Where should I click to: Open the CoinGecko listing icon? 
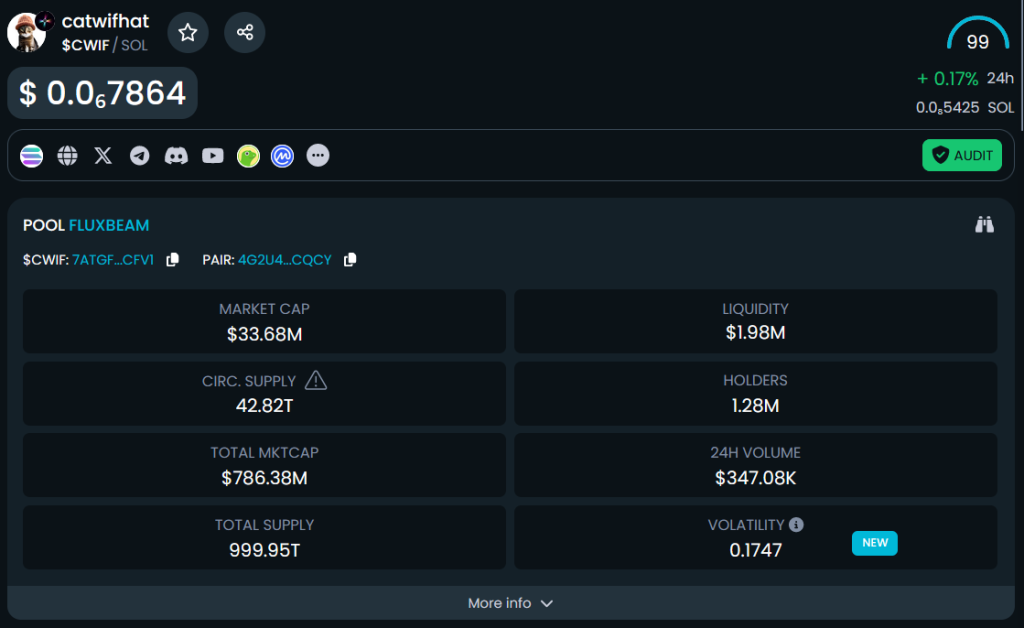[248, 156]
